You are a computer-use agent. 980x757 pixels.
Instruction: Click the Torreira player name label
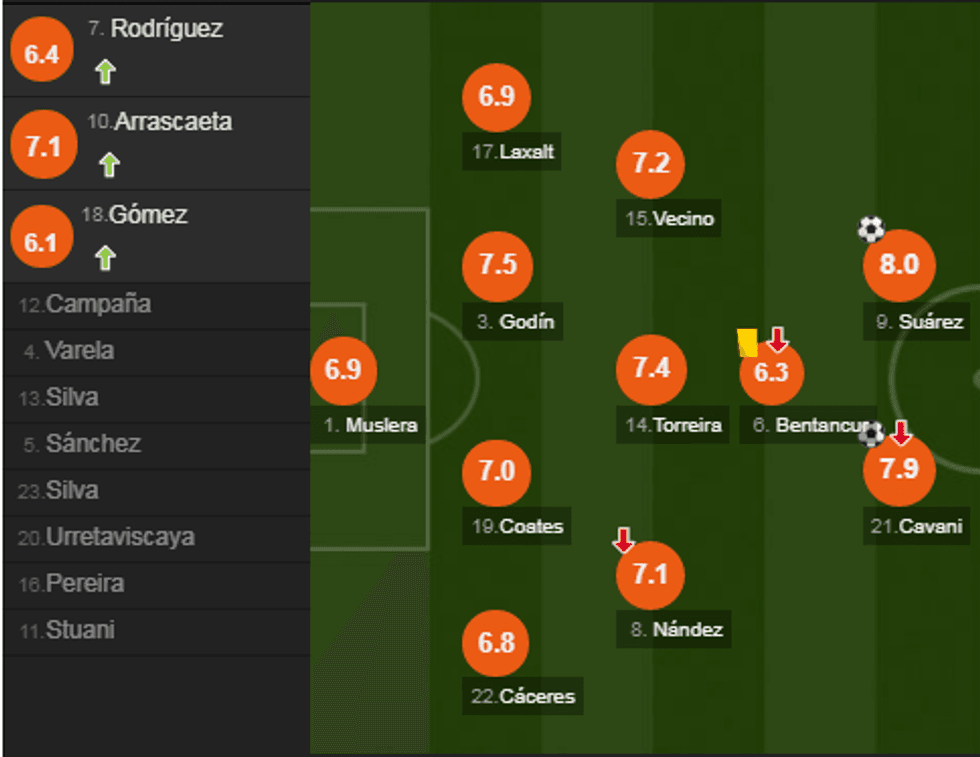pyautogui.click(x=674, y=425)
